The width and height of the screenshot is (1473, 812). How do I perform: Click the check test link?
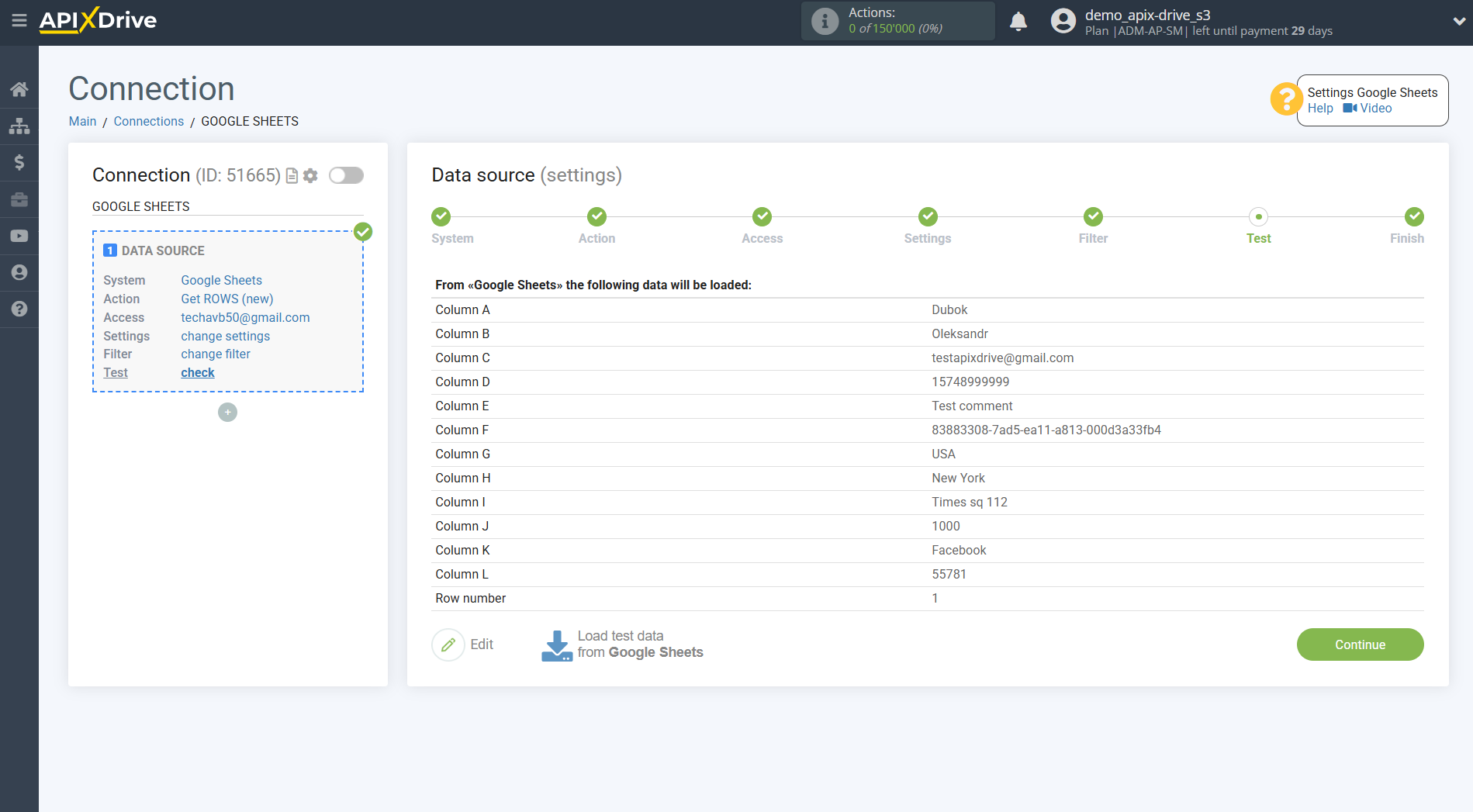click(198, 372)
